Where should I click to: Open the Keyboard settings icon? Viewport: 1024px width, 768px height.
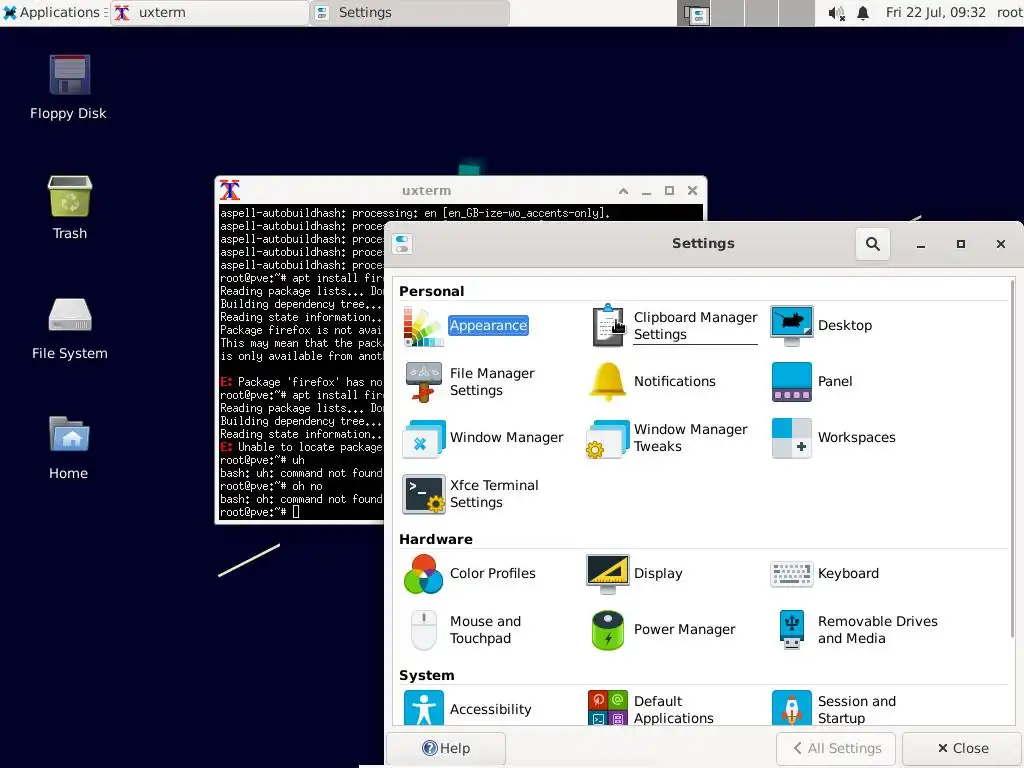click(792, 573)
